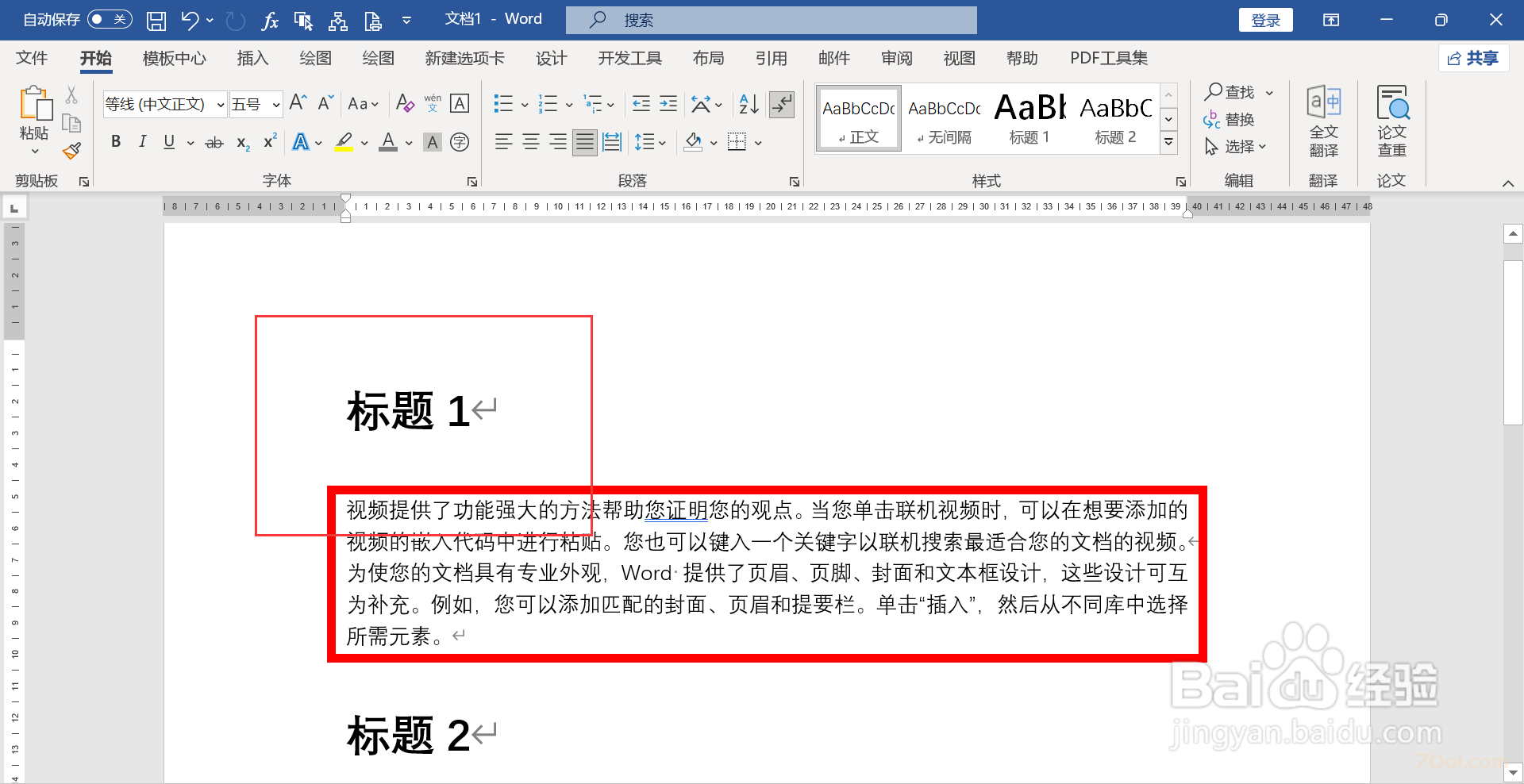The height and width of the screenshot is (784, 1524).
Task: Apply paragraph shading fill
Action: (693, 143)
